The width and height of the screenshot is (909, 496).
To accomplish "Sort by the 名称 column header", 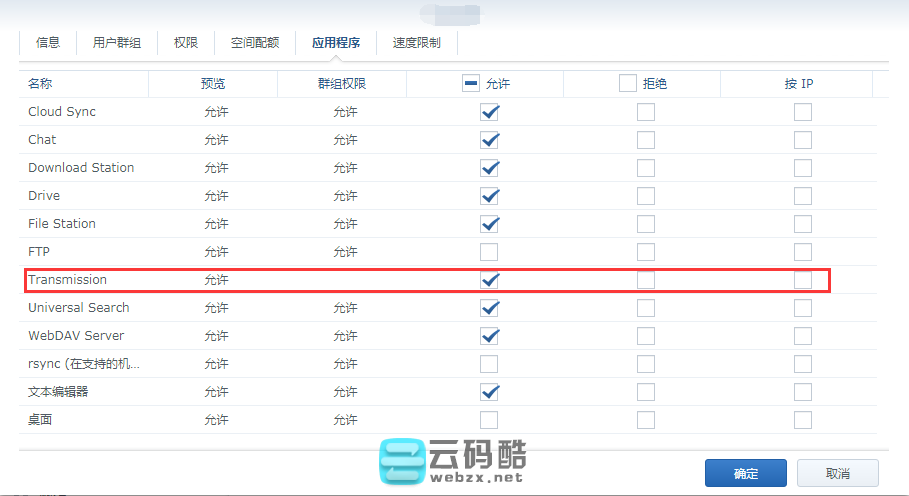I will [40, 84].
